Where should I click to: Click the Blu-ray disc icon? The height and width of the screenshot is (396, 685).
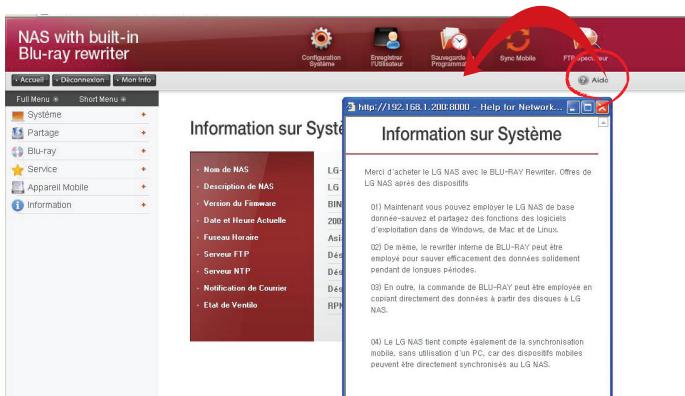click(17, 151)
